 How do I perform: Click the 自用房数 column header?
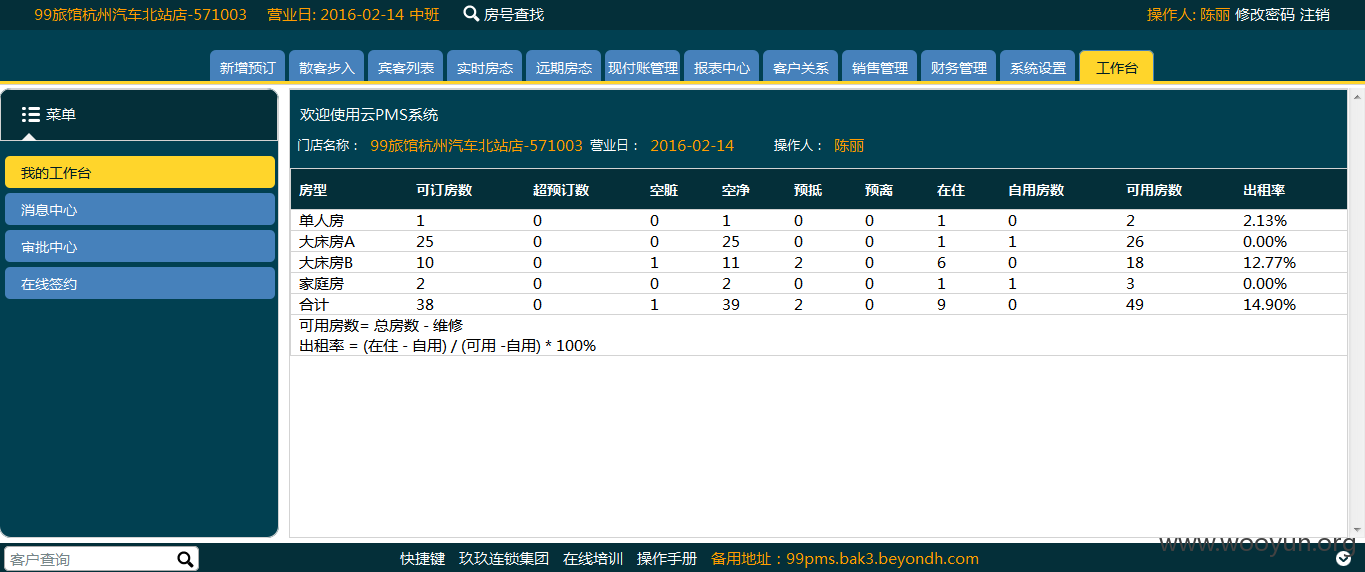[1036, 189]
